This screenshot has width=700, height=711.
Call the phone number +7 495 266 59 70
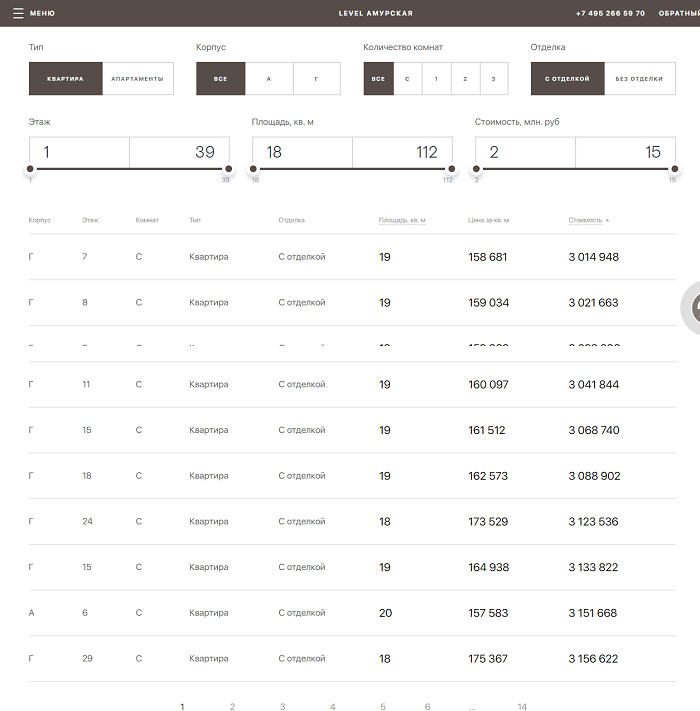610,13
